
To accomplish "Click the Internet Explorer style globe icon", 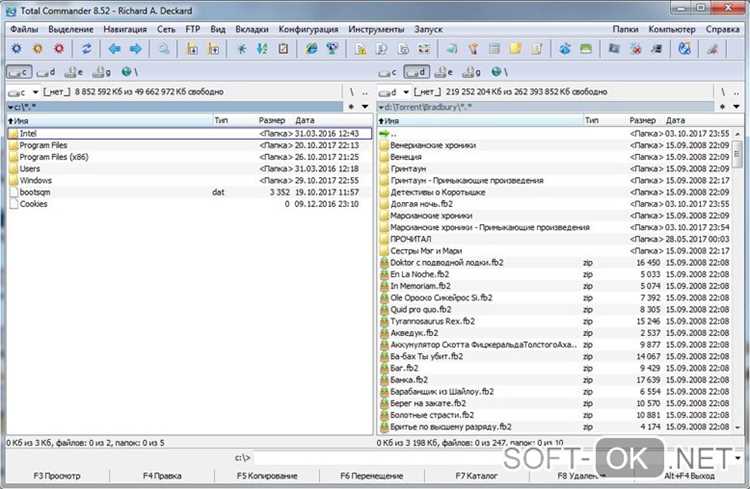I will (x=311, y=48).
